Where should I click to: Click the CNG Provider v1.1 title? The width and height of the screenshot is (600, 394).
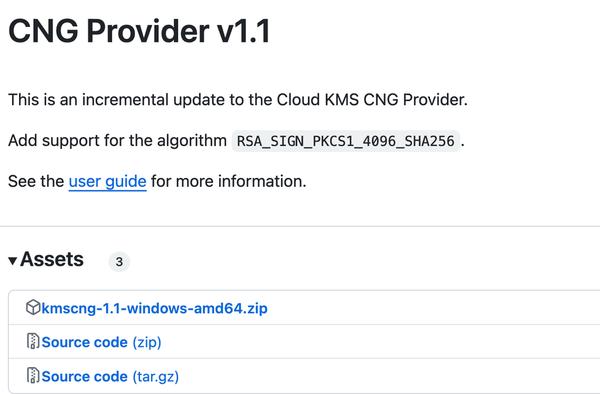(x=139, y=31)
